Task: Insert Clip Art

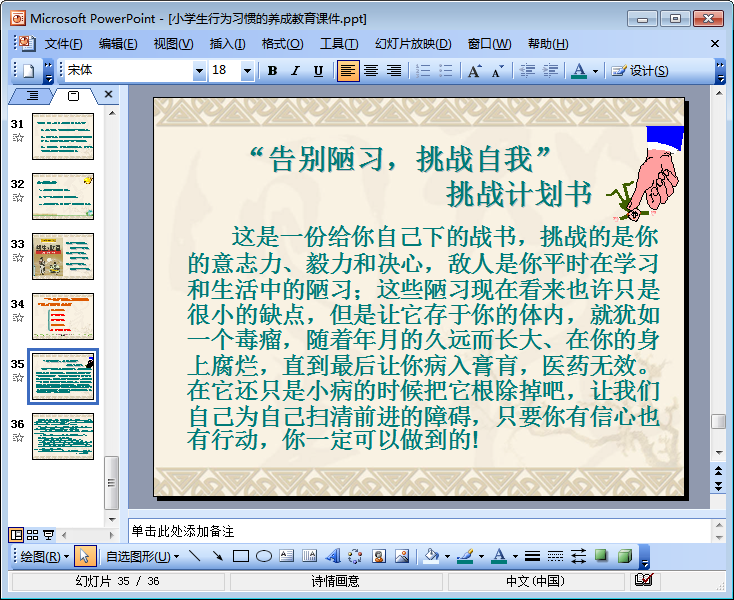Action: 379,556
